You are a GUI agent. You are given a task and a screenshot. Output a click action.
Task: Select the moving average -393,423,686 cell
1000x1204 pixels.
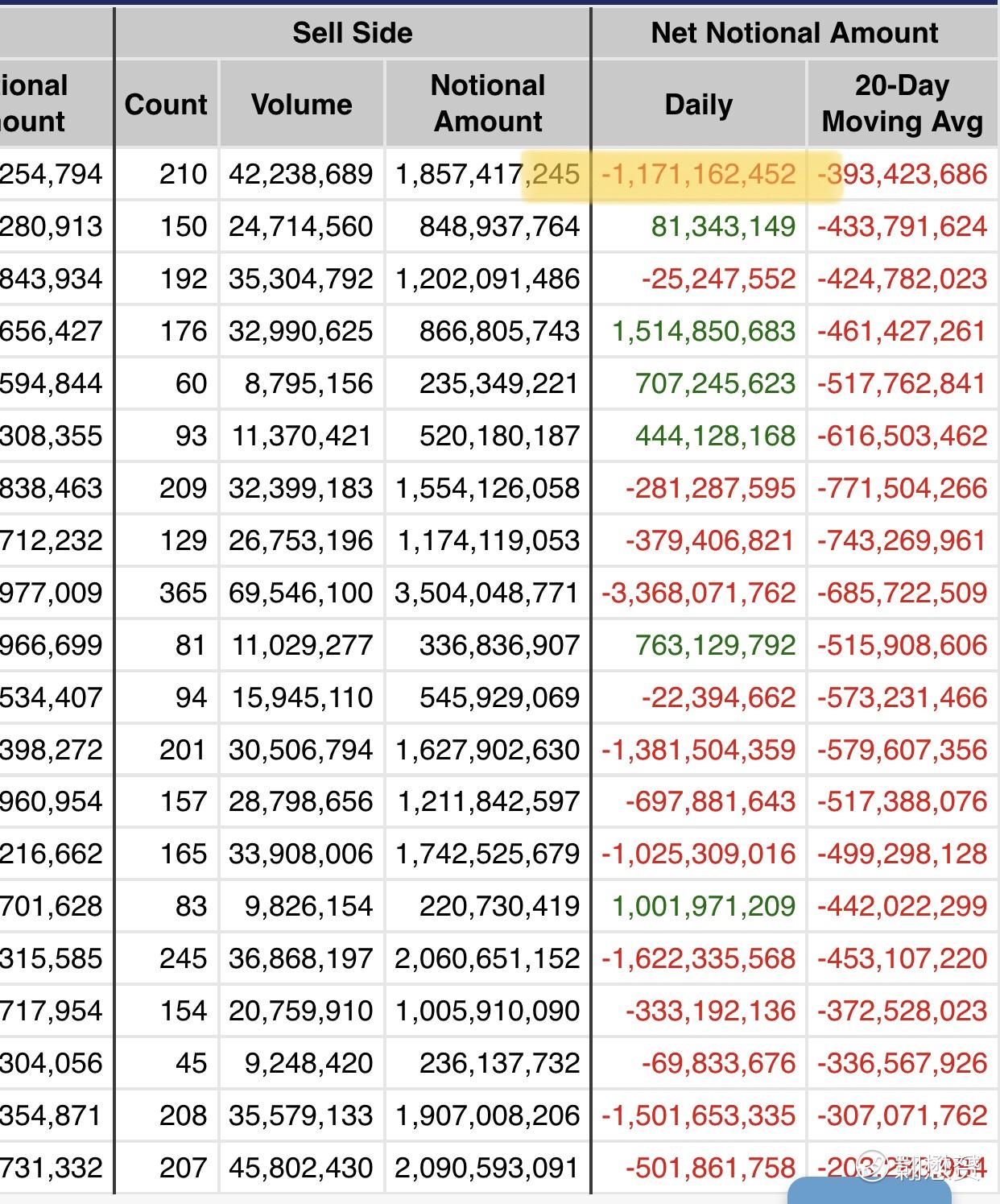(902, 174)
